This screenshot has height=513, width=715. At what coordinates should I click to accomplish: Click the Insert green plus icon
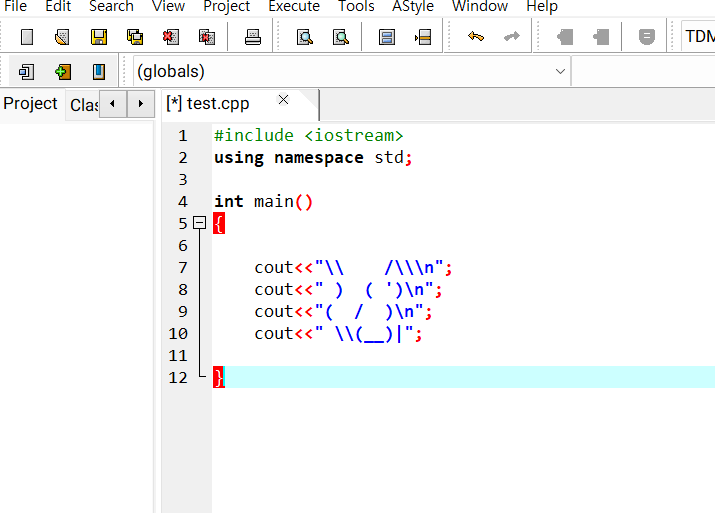coord(63,72)
